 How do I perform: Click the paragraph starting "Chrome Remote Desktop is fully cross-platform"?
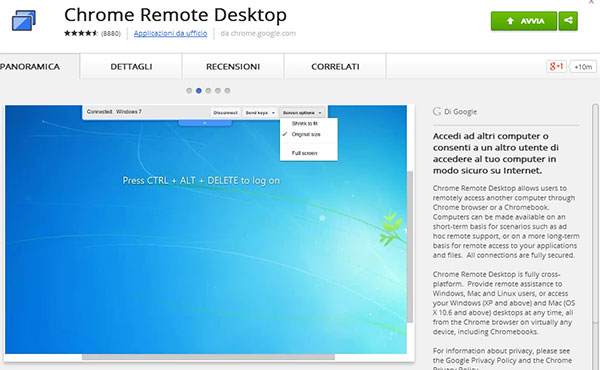[x=504, y=303]
